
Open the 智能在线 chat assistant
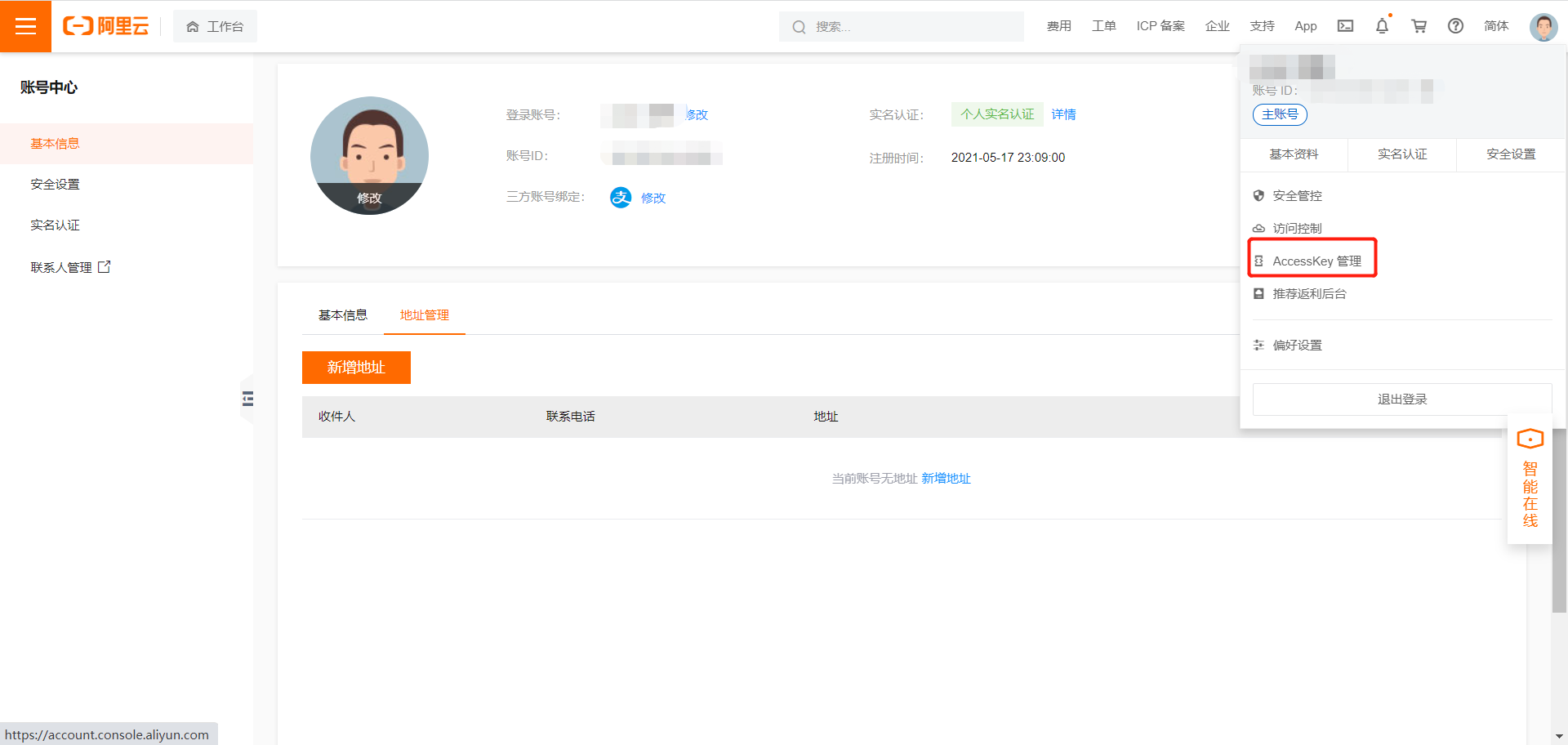click(x=1530, y=480)
